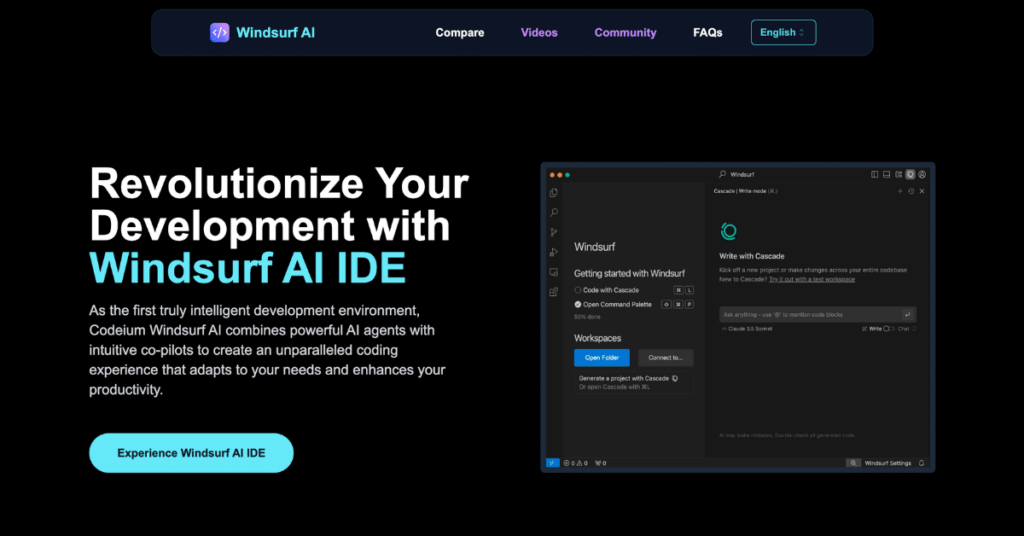Toggle the Write/Chat mode switch
Viewport: 1024px width, 536px height.
pos(887,328)
